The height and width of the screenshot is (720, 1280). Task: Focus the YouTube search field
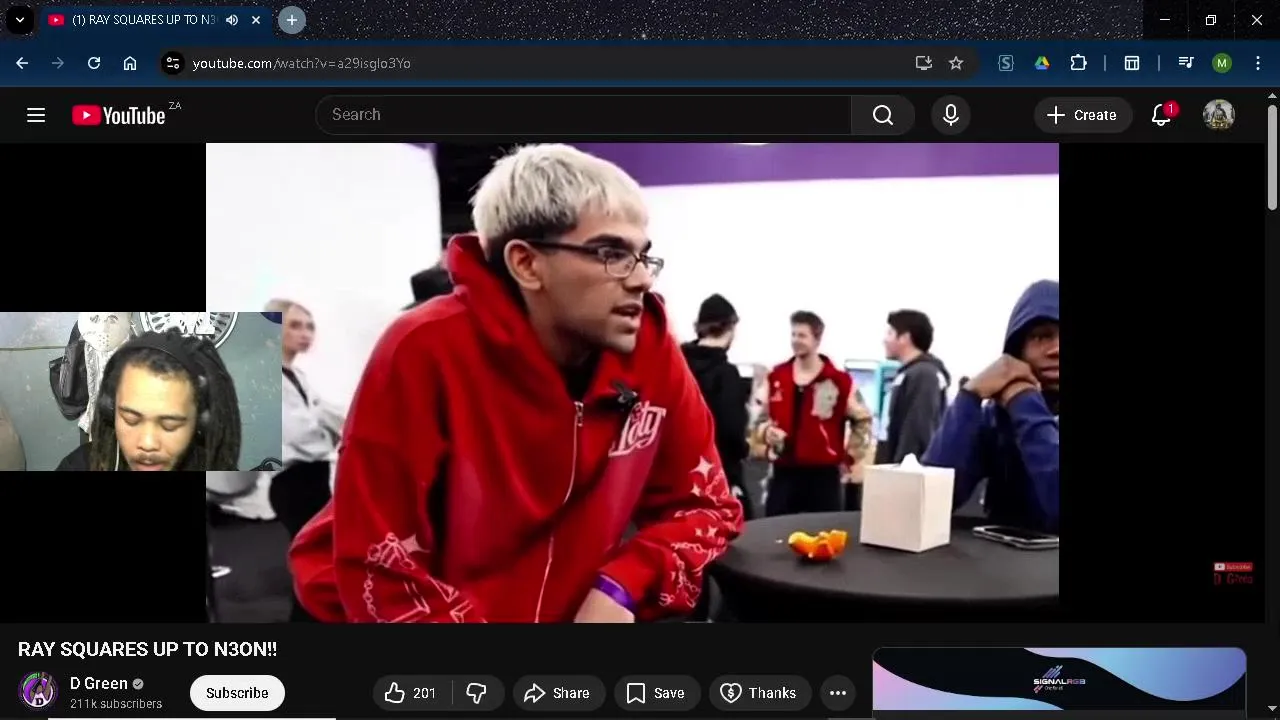tap(584, 115)
